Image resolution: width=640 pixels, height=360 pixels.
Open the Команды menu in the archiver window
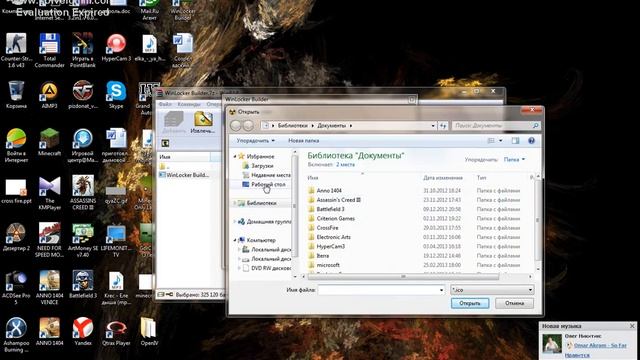click(x=189, y=104)
